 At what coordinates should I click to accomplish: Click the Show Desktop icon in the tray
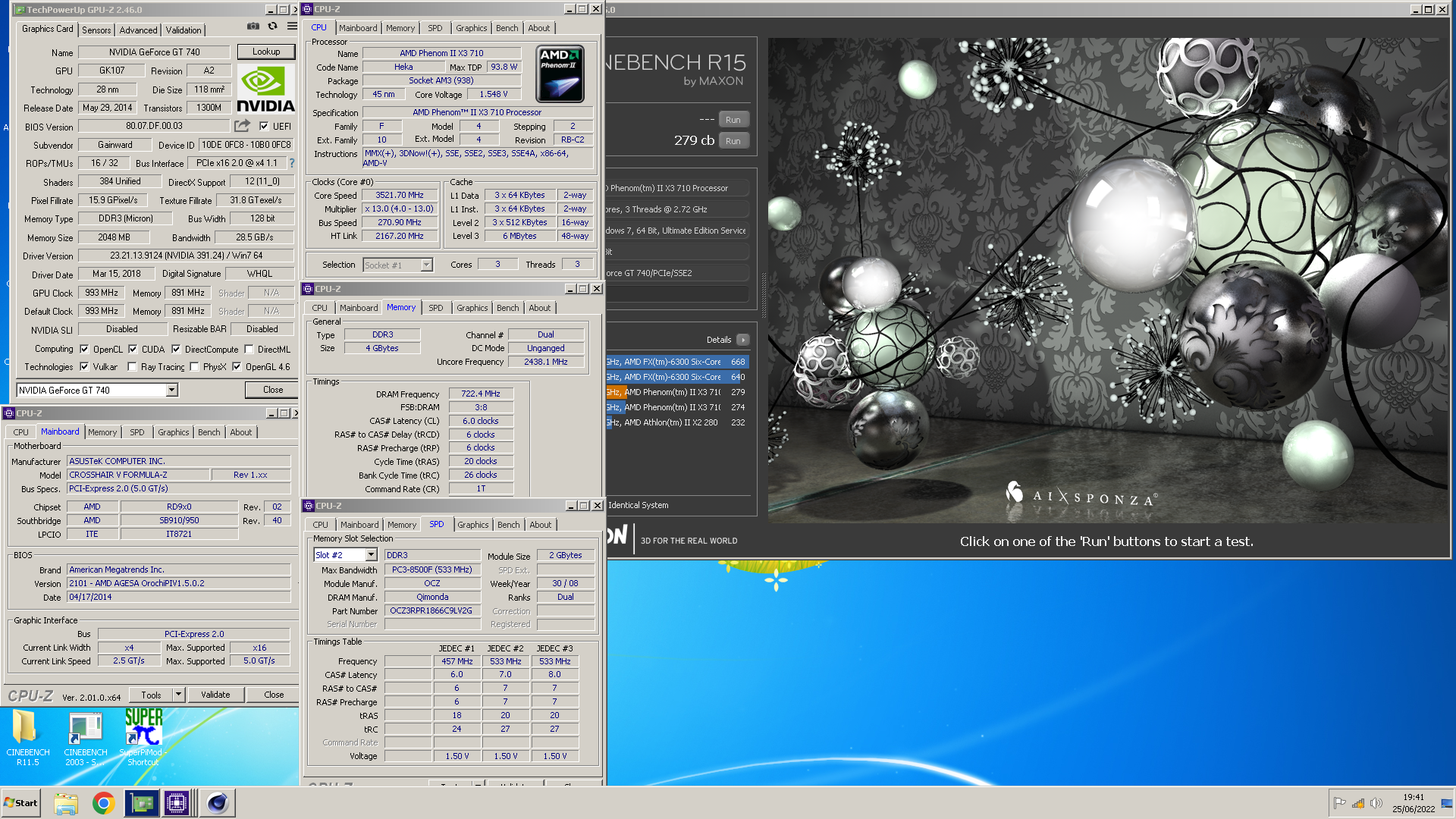(x=1447, y=804)
